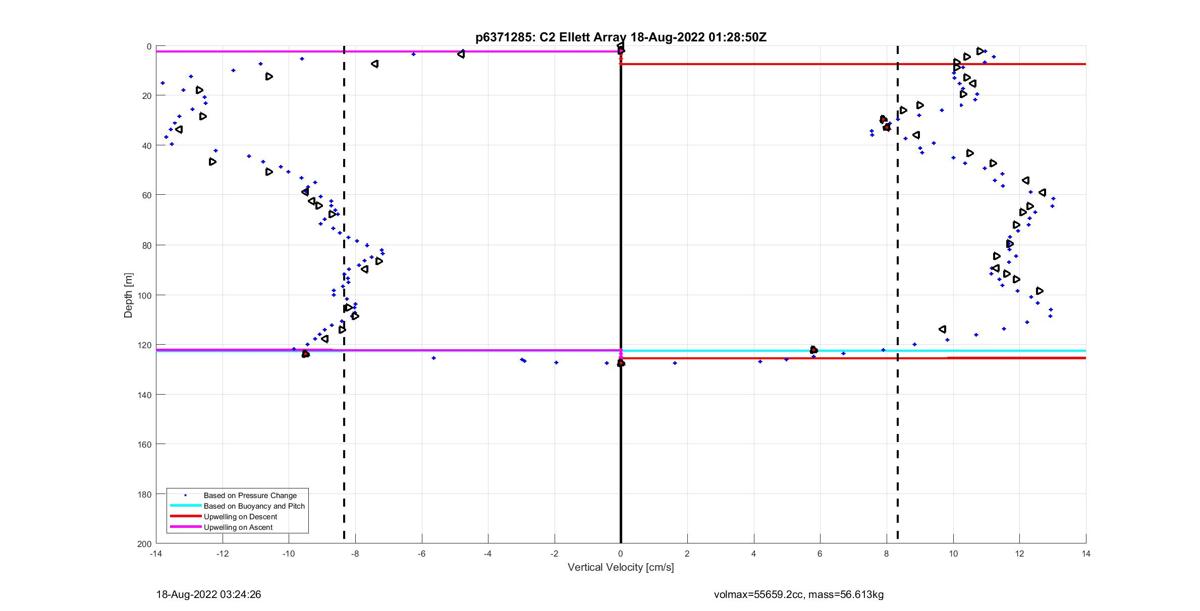Image resolution: width=1200 pixels, height=611 pixels.
Task: Click the "-12" x-axis tick label
Action: (222, 553)
